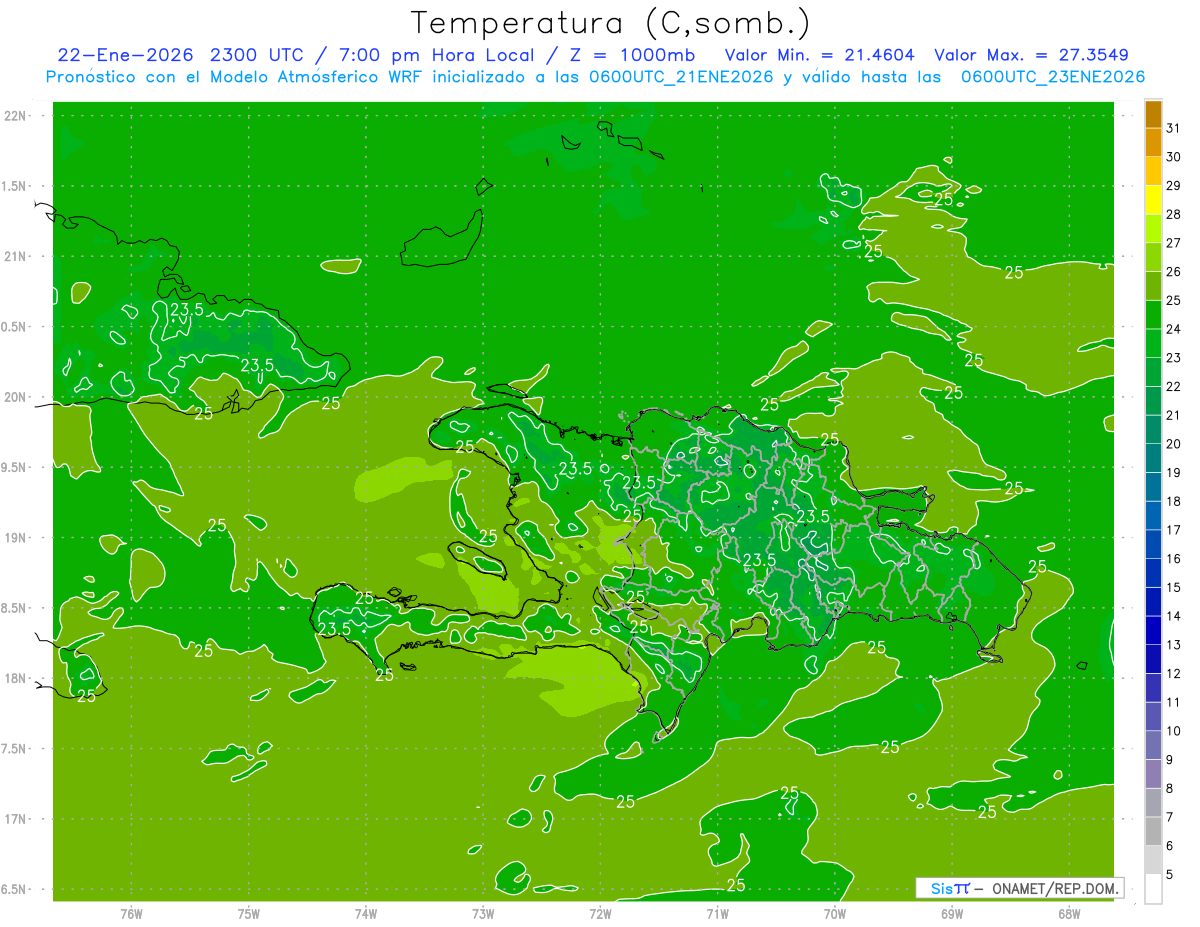Click the 71W longitude axis label
1200x927 pixels.
717,913
